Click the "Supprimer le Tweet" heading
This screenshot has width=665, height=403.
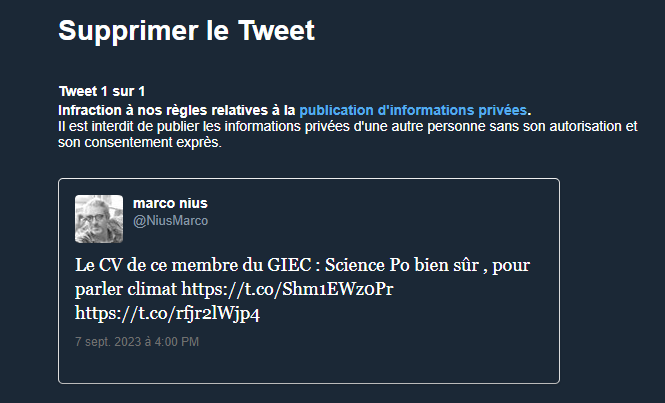click(x=186, y=31)
